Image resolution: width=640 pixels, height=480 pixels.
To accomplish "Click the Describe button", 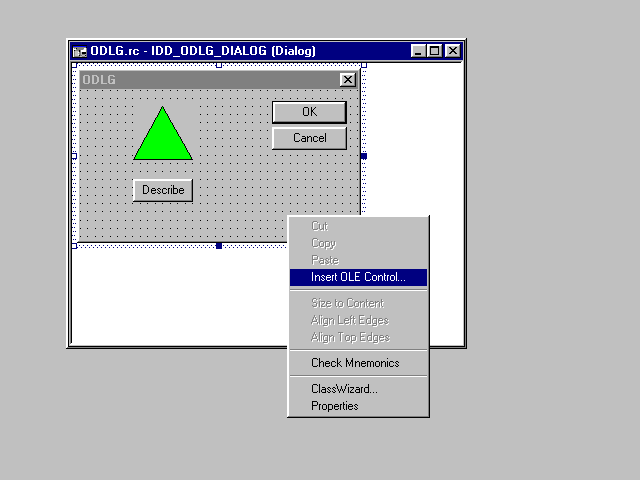I will click(x=163, y=190).
